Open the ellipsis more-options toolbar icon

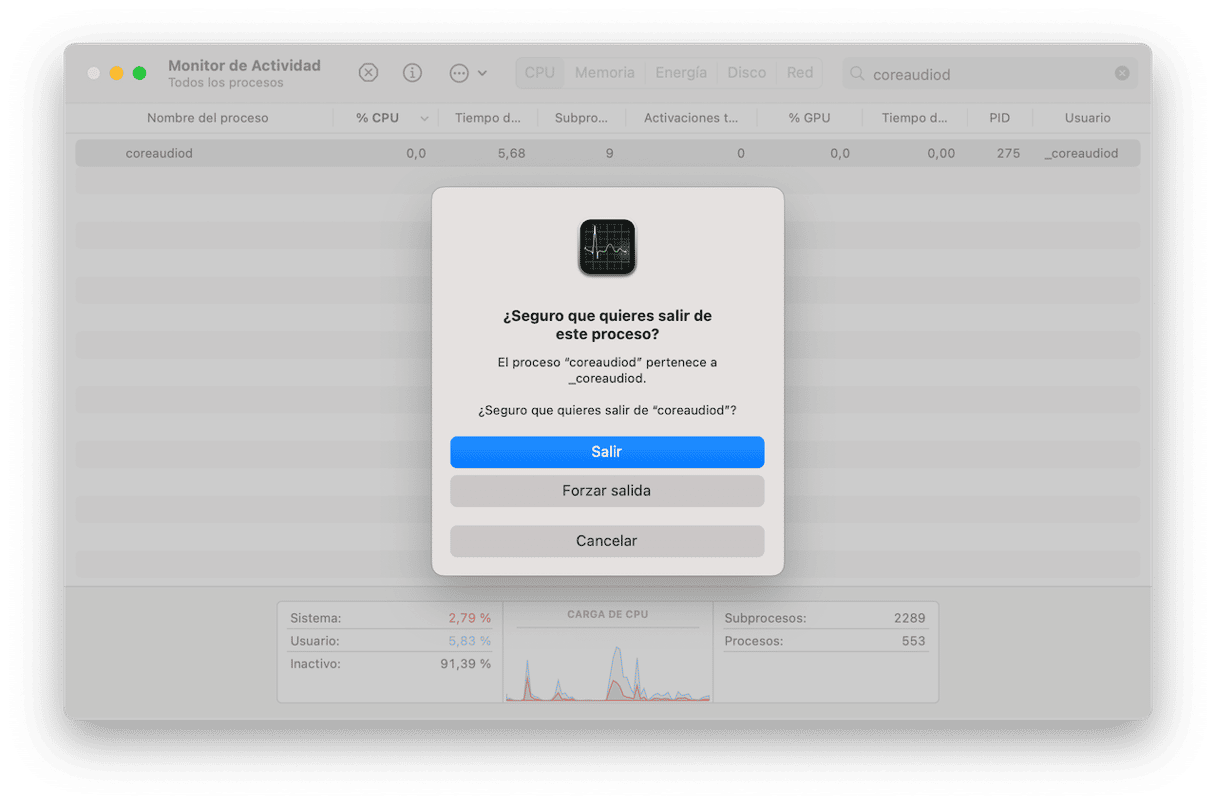tap(459, 73)
